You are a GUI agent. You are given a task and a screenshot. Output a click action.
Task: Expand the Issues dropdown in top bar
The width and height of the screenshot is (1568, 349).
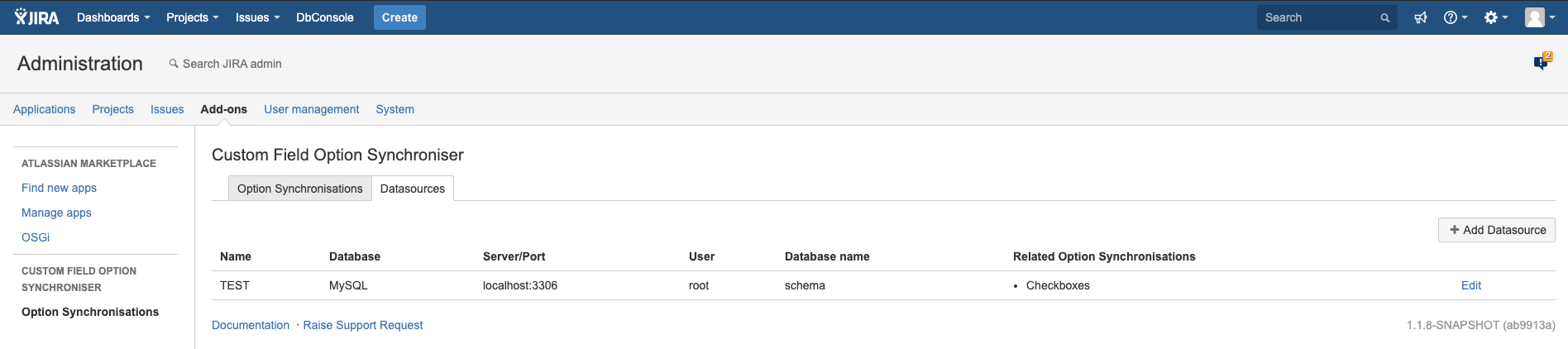(x=257, y=17)
